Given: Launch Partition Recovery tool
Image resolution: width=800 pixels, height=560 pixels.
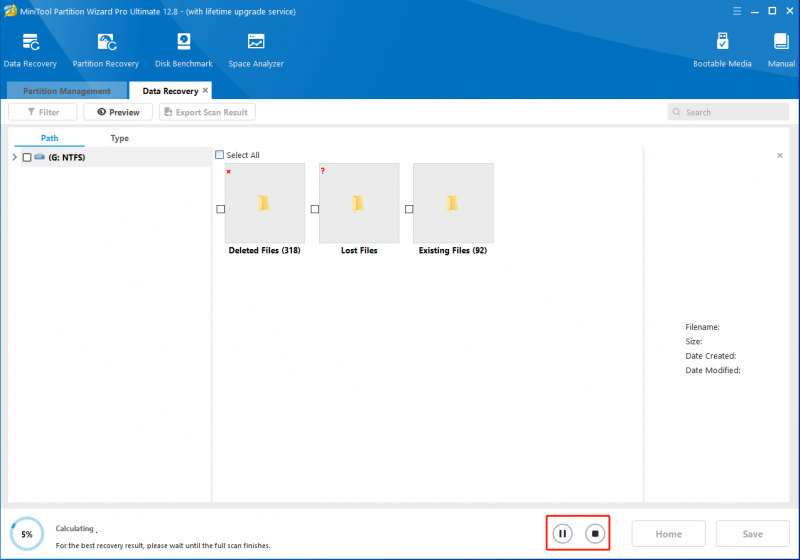Looking at the screenshot, I should coord(106,50).
